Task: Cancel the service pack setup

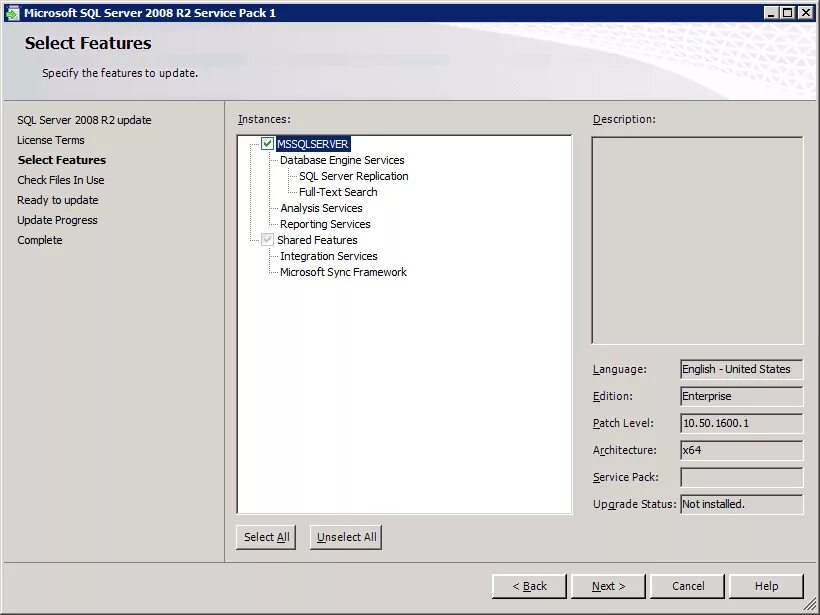Action: coord(688,586)
